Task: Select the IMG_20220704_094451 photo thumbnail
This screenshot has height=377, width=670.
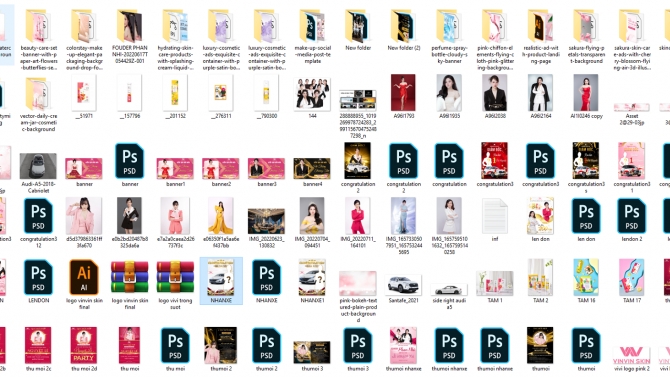Action: 312,216
